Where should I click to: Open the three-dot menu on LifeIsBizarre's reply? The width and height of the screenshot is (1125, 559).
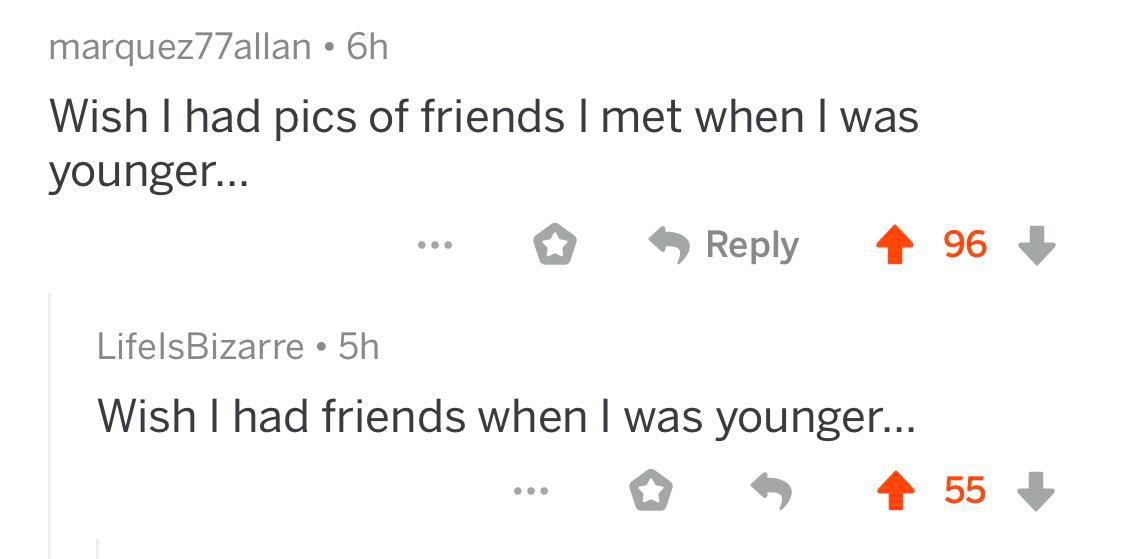pos(530,490)
